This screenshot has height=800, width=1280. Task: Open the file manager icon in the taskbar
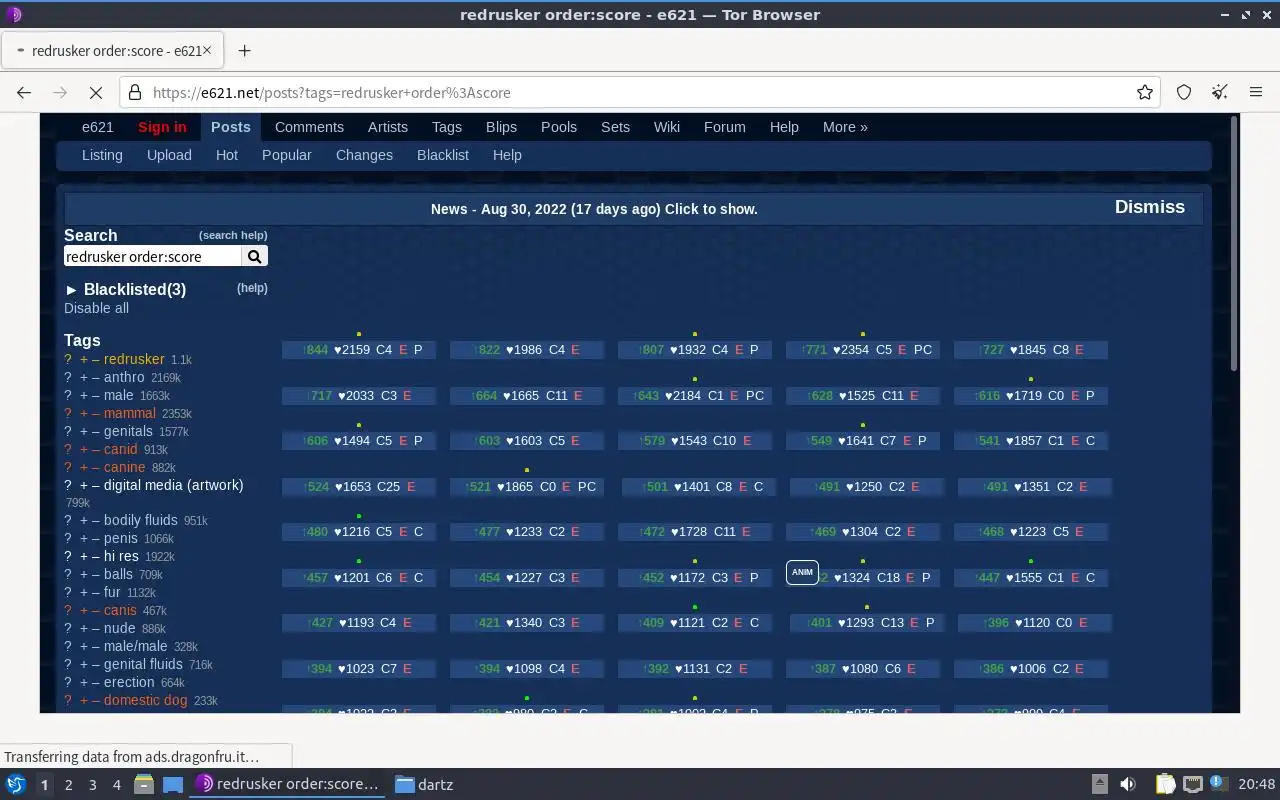pos(143,784)
